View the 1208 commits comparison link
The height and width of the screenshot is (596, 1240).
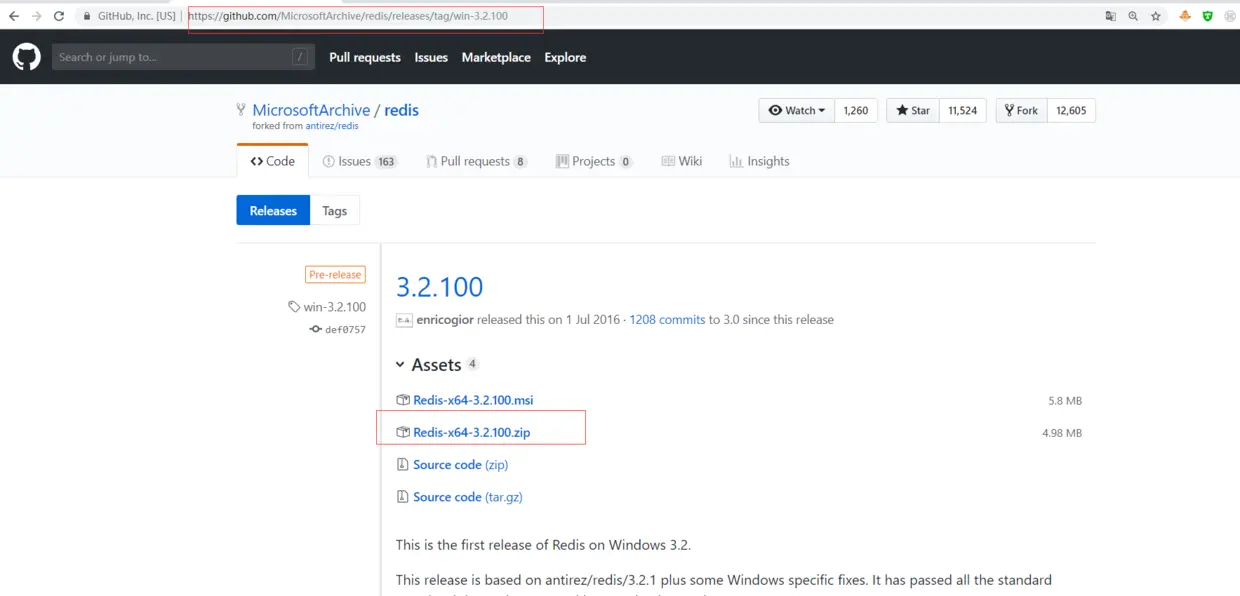667,320
